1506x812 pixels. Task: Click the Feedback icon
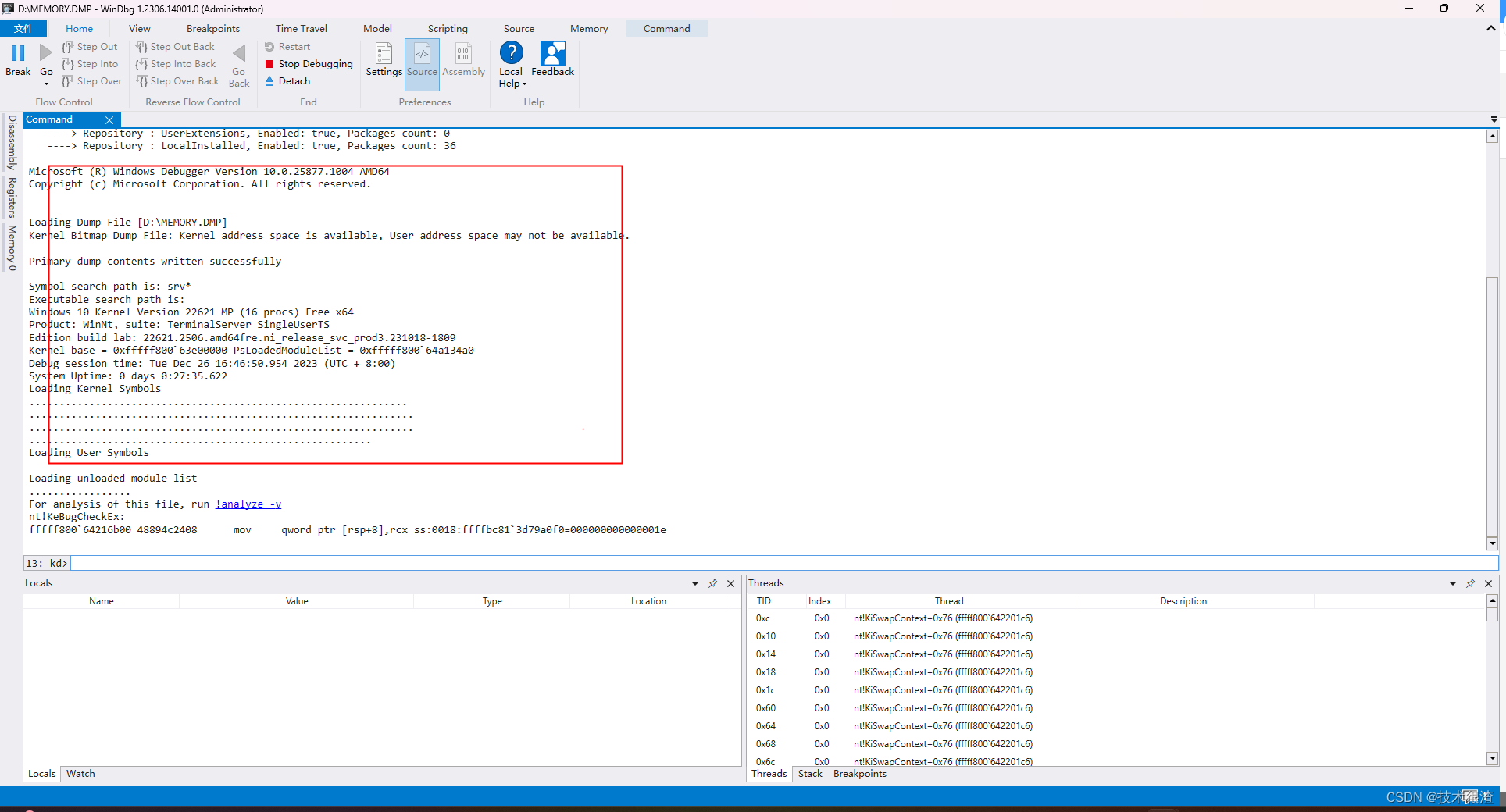point(553,53)
